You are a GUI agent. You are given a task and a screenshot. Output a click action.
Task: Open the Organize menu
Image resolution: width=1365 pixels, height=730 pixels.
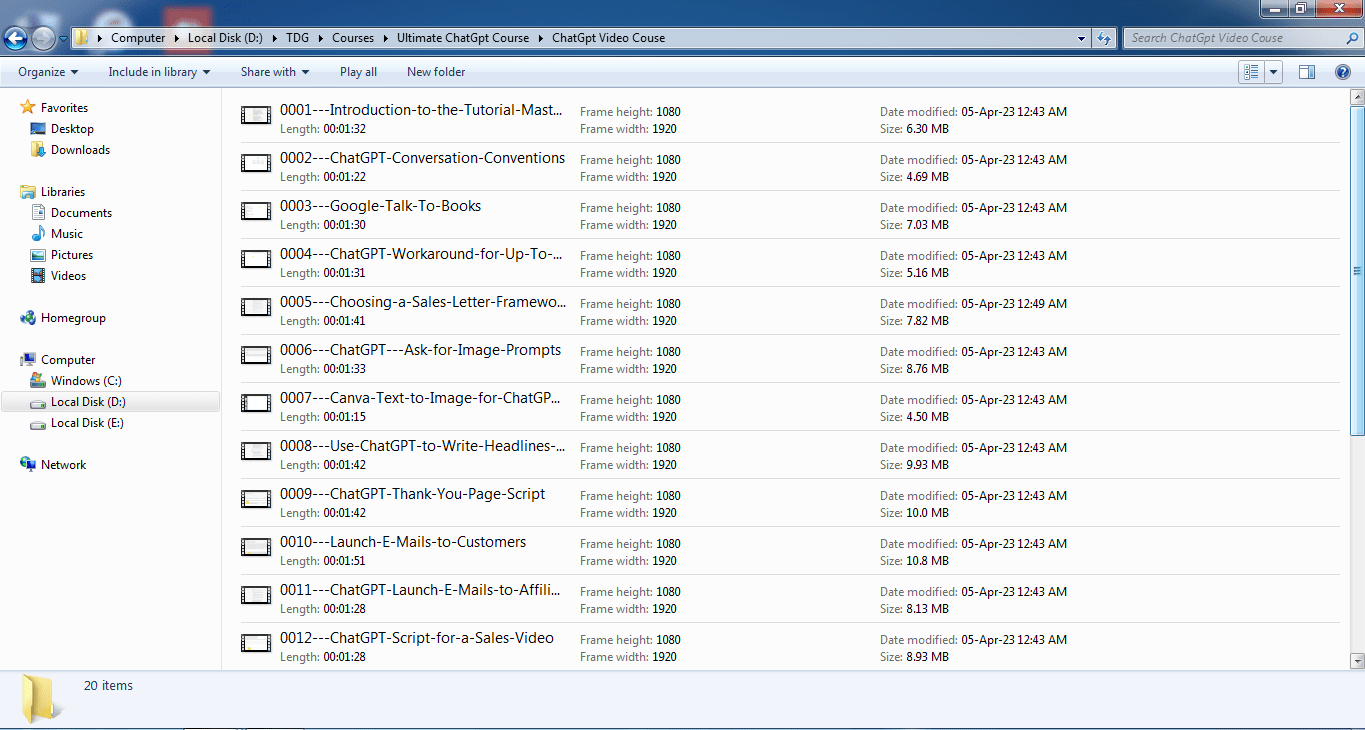[x=48, y=72]
